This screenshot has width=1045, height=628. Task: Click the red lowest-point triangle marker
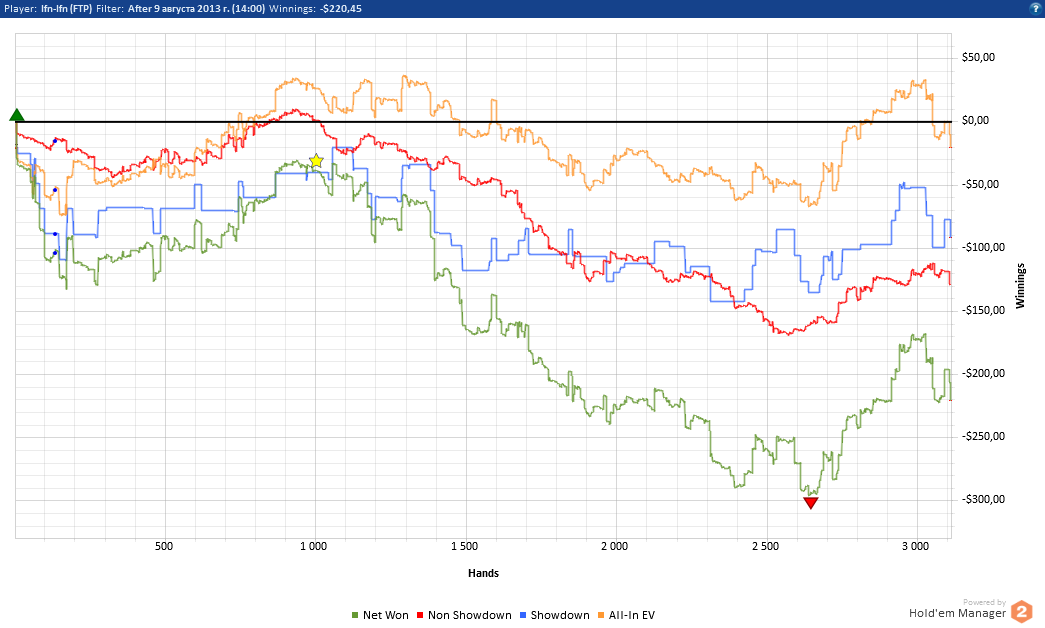810,503
